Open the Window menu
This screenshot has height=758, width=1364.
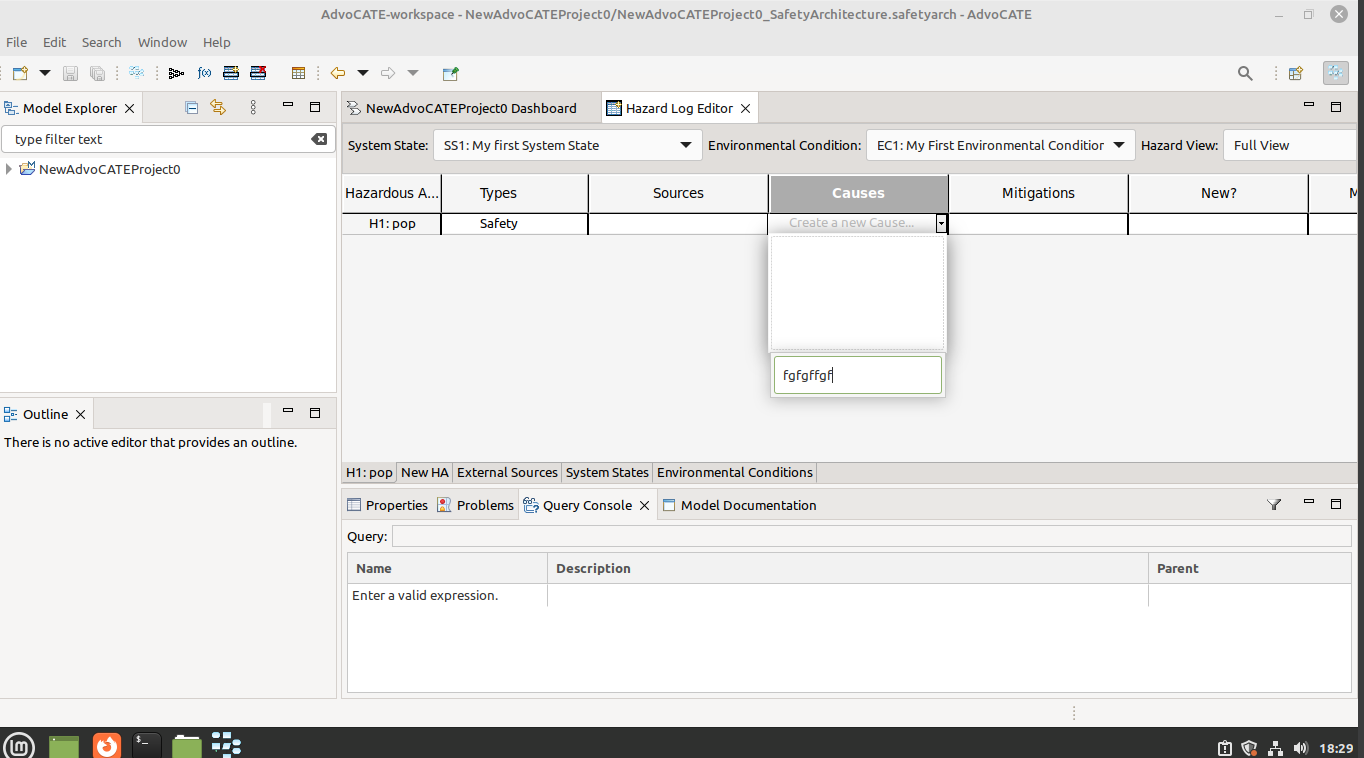coord(162,42)
